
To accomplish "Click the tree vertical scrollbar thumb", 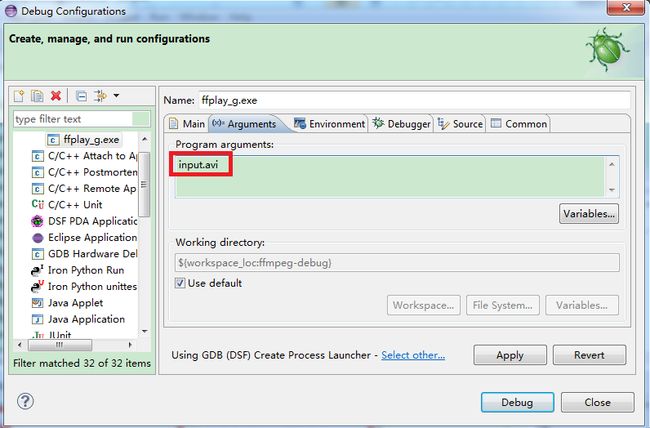I will click(144, 185).
